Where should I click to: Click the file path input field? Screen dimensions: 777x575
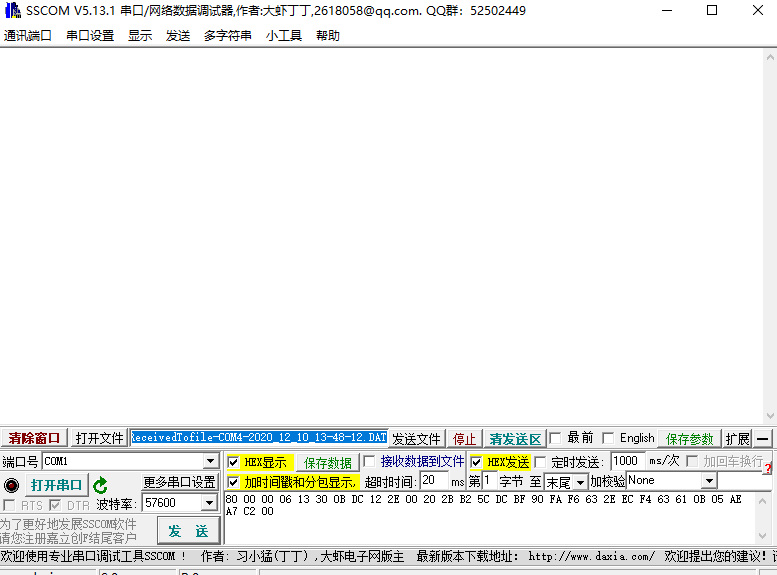(258, 438)
